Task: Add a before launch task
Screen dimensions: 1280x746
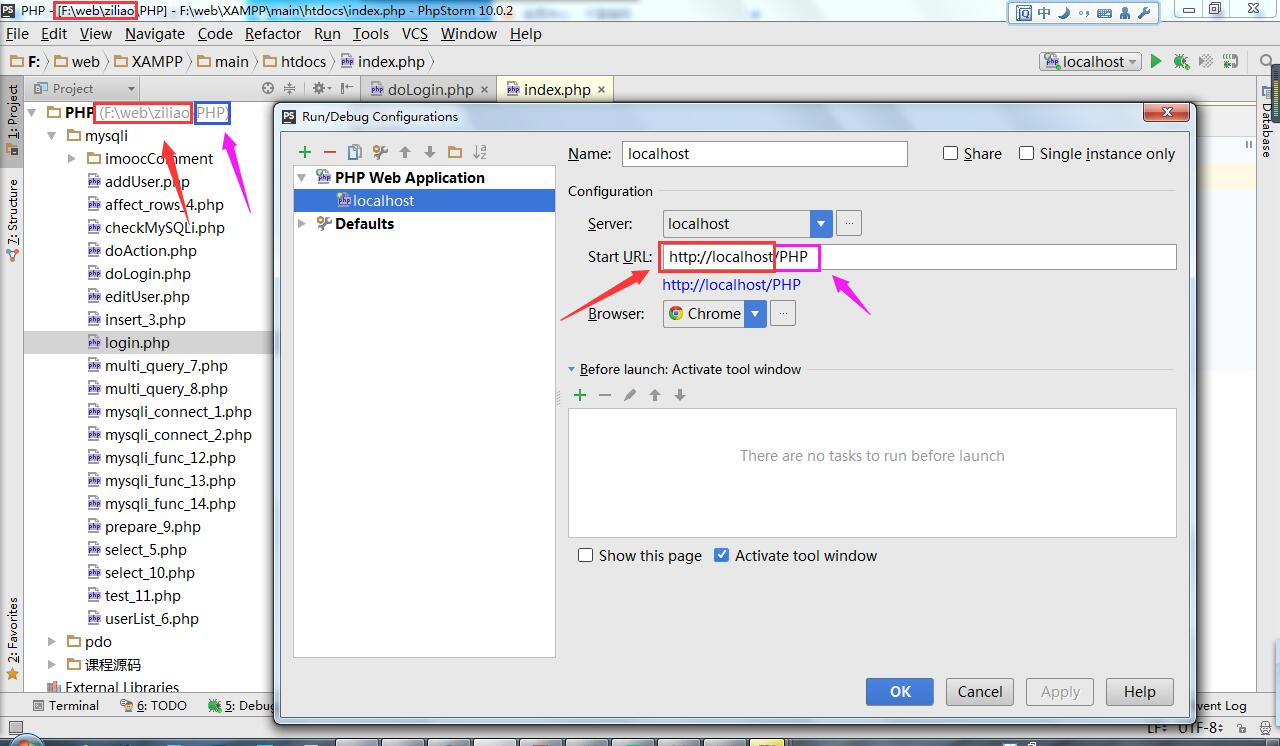Action: coord(579,395)
